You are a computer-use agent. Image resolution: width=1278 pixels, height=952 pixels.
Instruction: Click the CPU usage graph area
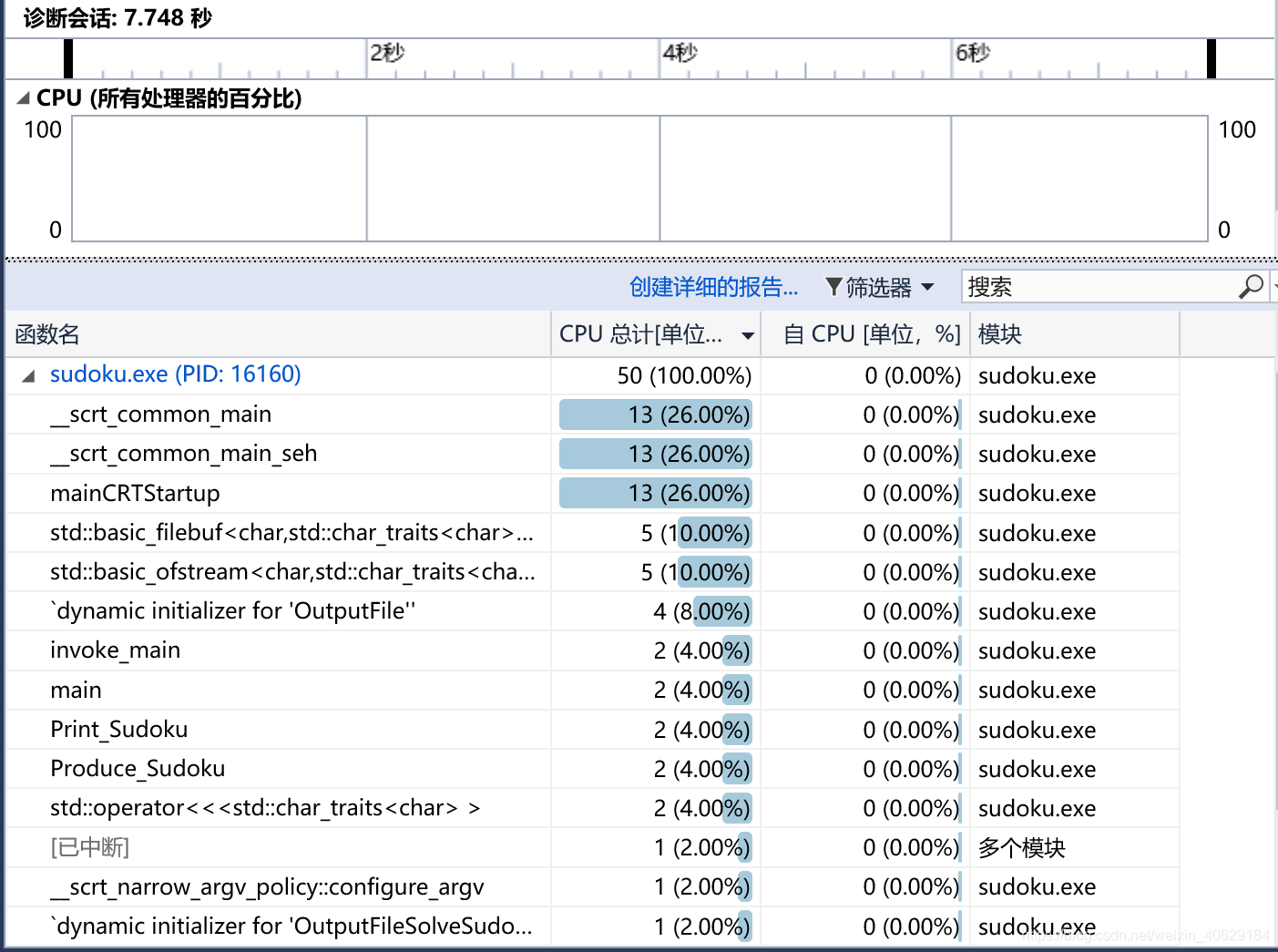(640, 179)
